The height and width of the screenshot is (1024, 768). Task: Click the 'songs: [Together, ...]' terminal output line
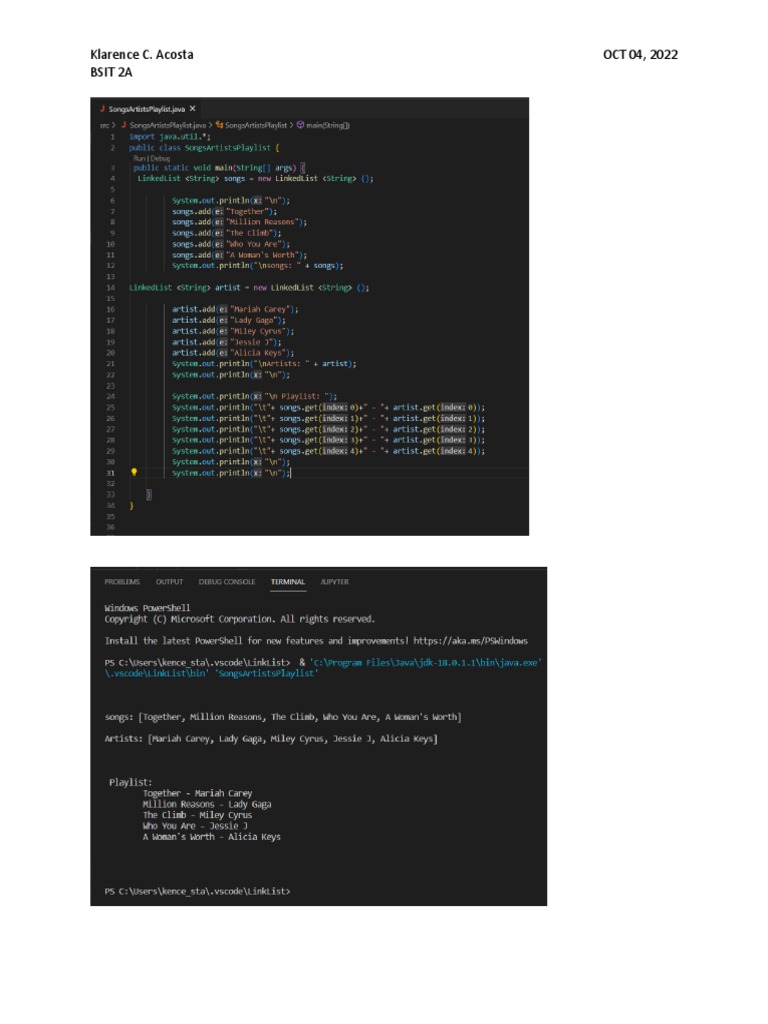tap(283, 717)
